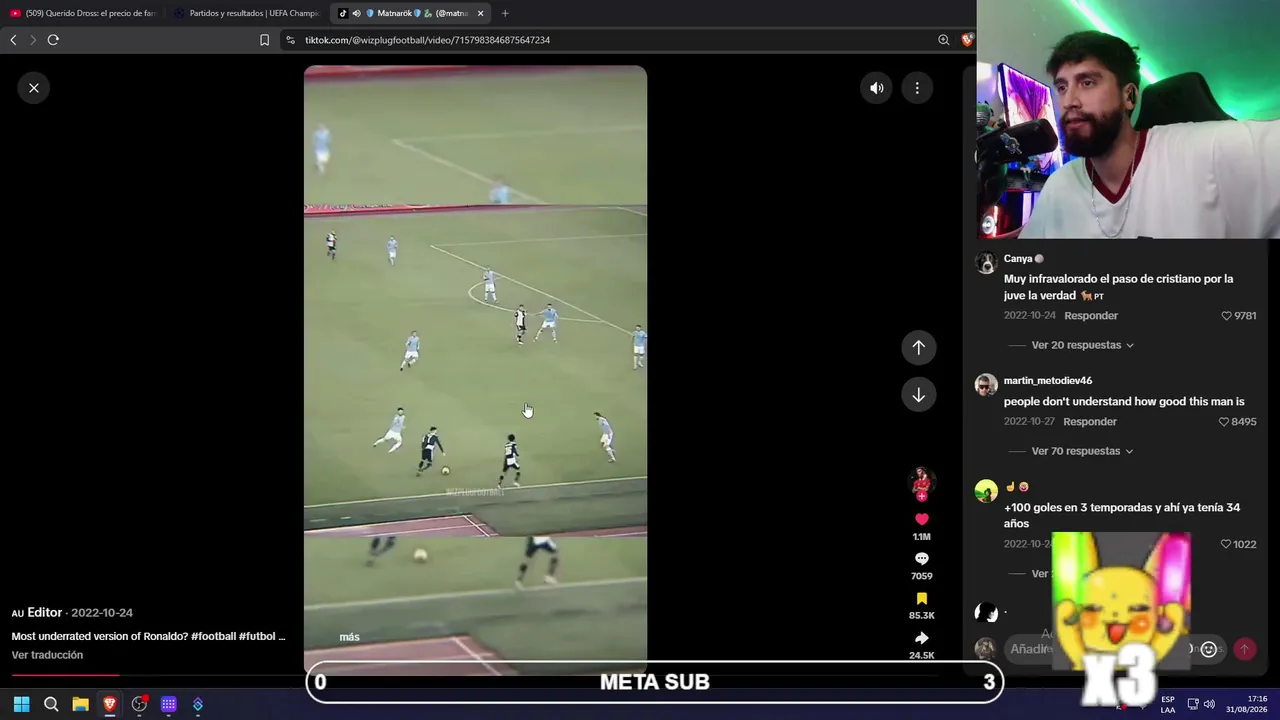Open the #futbol hashtag in the caption

pos(259,636)
